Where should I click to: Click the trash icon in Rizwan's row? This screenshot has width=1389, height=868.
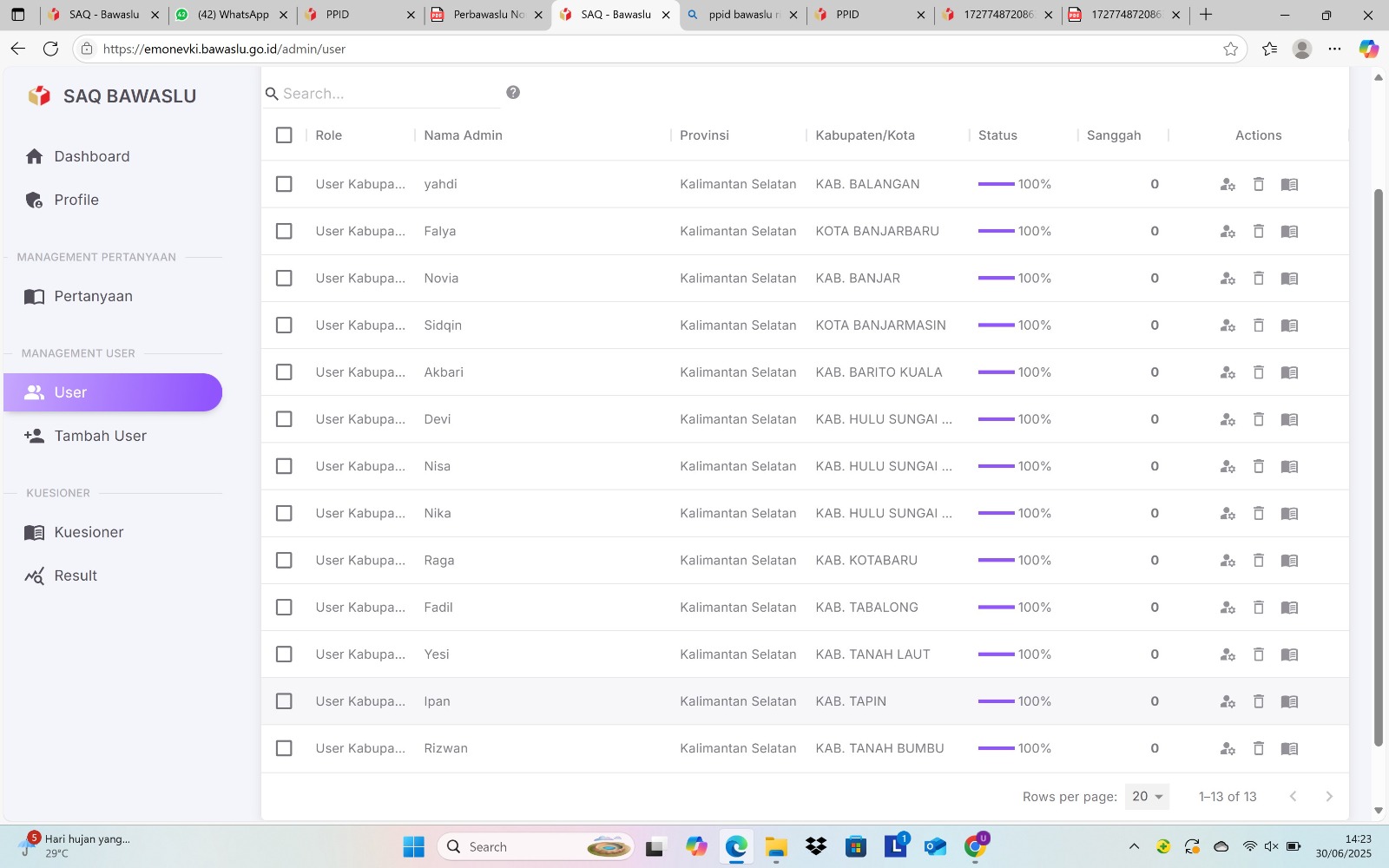1258,748
